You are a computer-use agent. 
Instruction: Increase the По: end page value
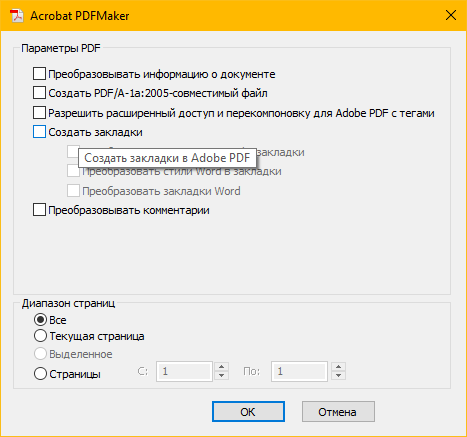tap(339, 367)
